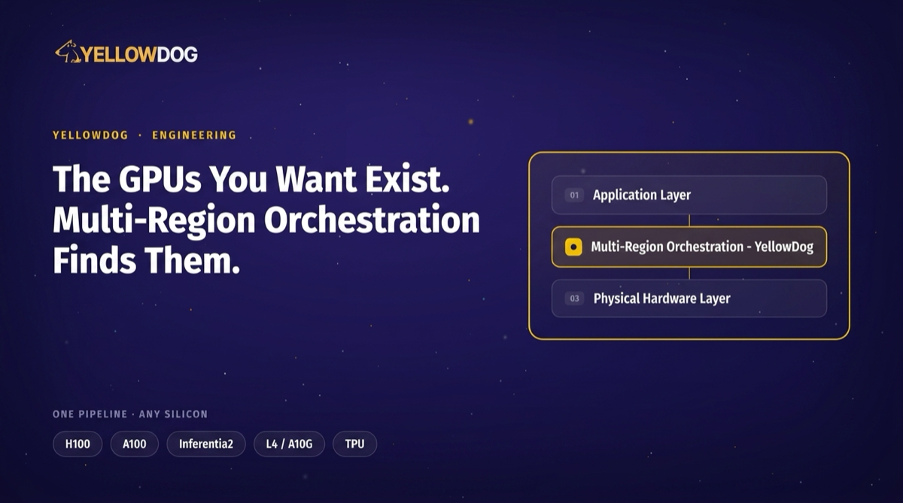Select the H100 chip pill

click(77, 444)
